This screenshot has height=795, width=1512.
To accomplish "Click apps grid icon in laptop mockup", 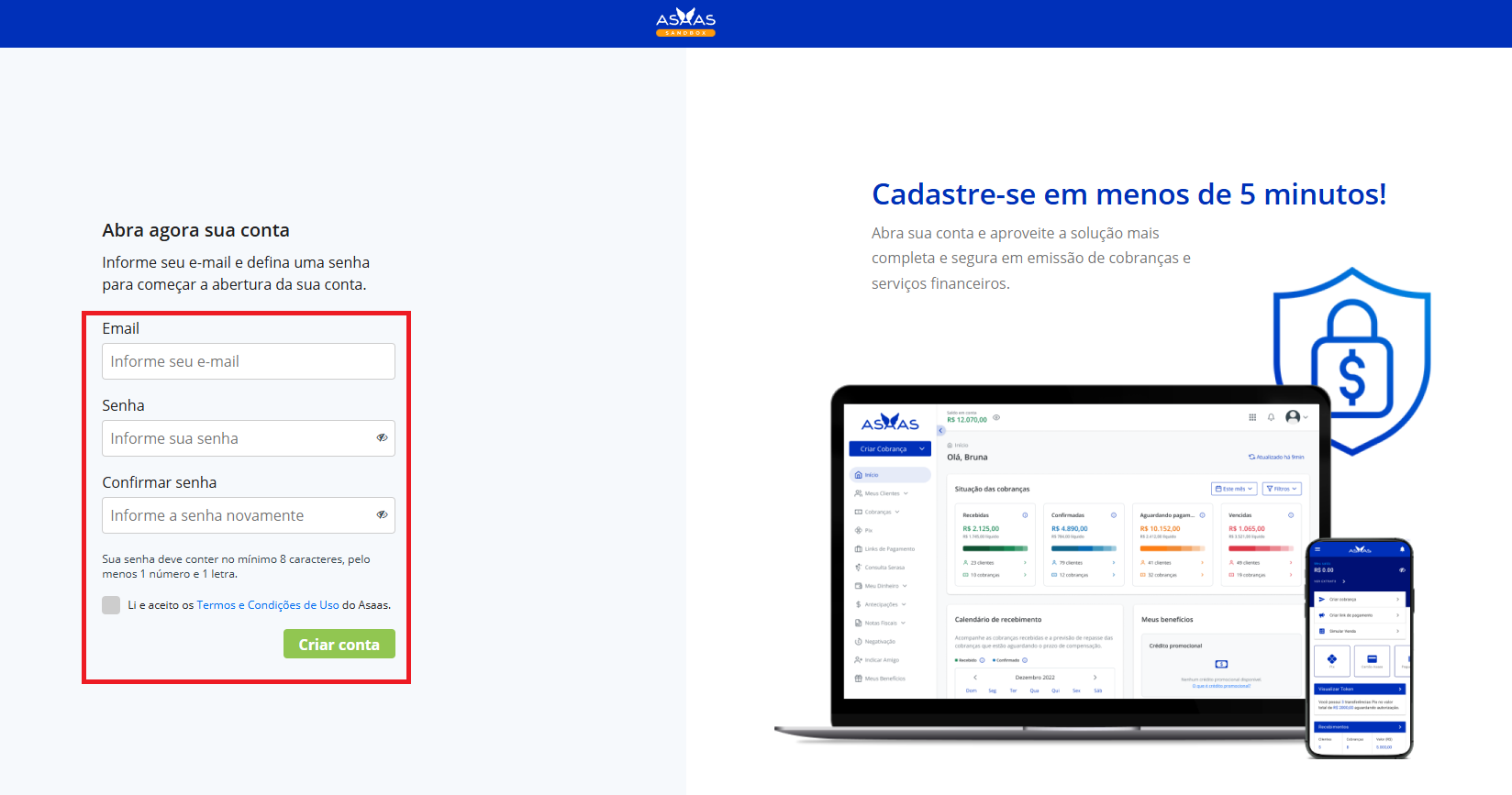I will [x=1252, y=417].
